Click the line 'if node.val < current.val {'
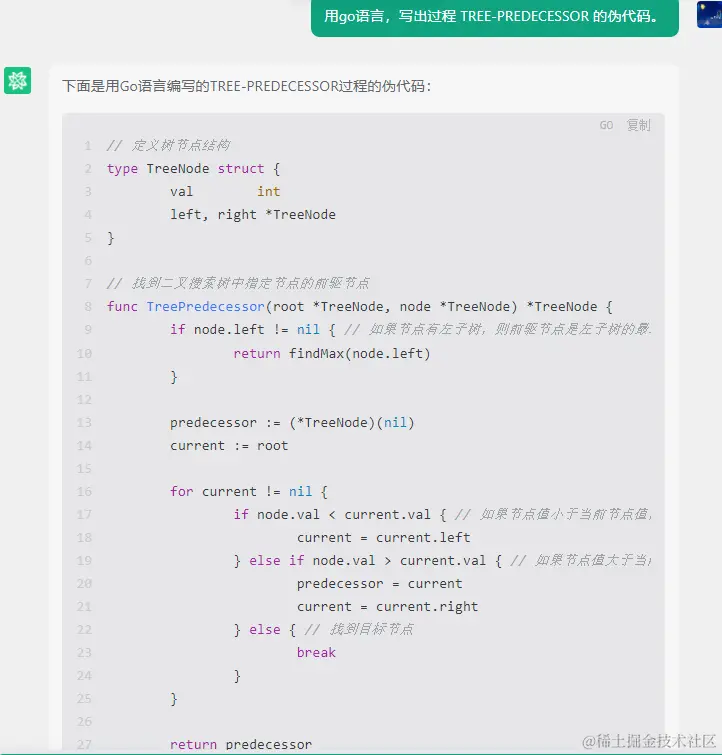The width and height of the screenshot is (722, 755). click(x=340, y=515)
